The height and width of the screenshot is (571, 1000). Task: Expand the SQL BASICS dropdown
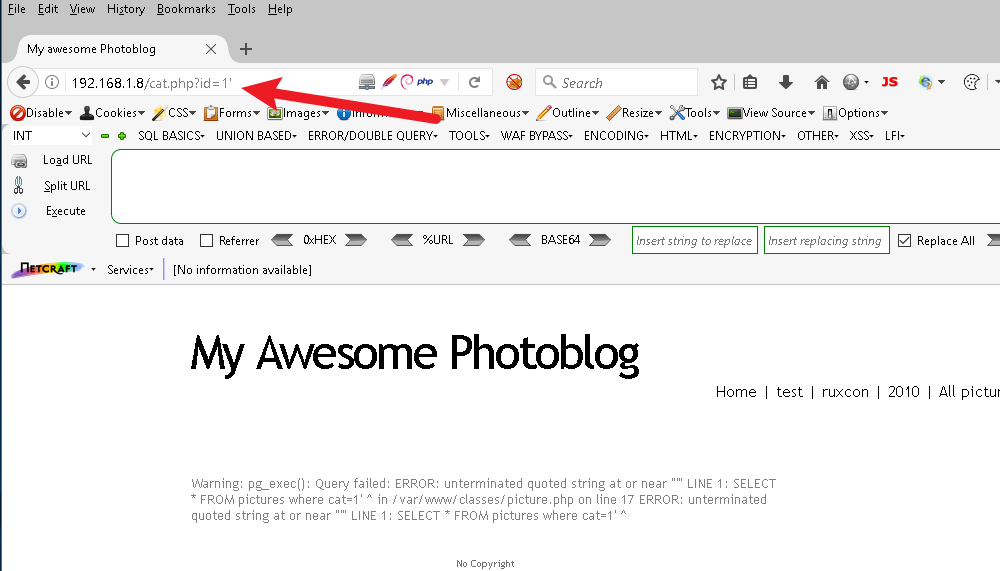pyautogui.click(x=170, y=136)
